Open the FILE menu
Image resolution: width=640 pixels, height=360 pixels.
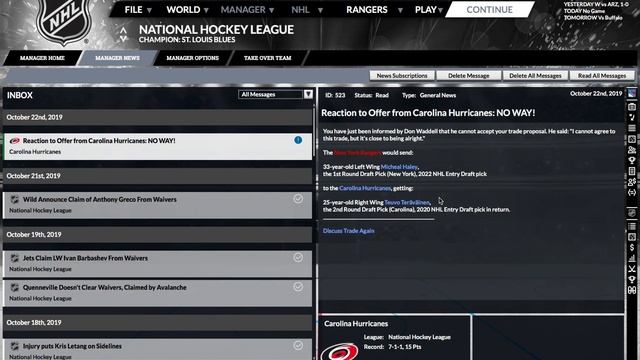pyautogui.click(x=133, y=10)
